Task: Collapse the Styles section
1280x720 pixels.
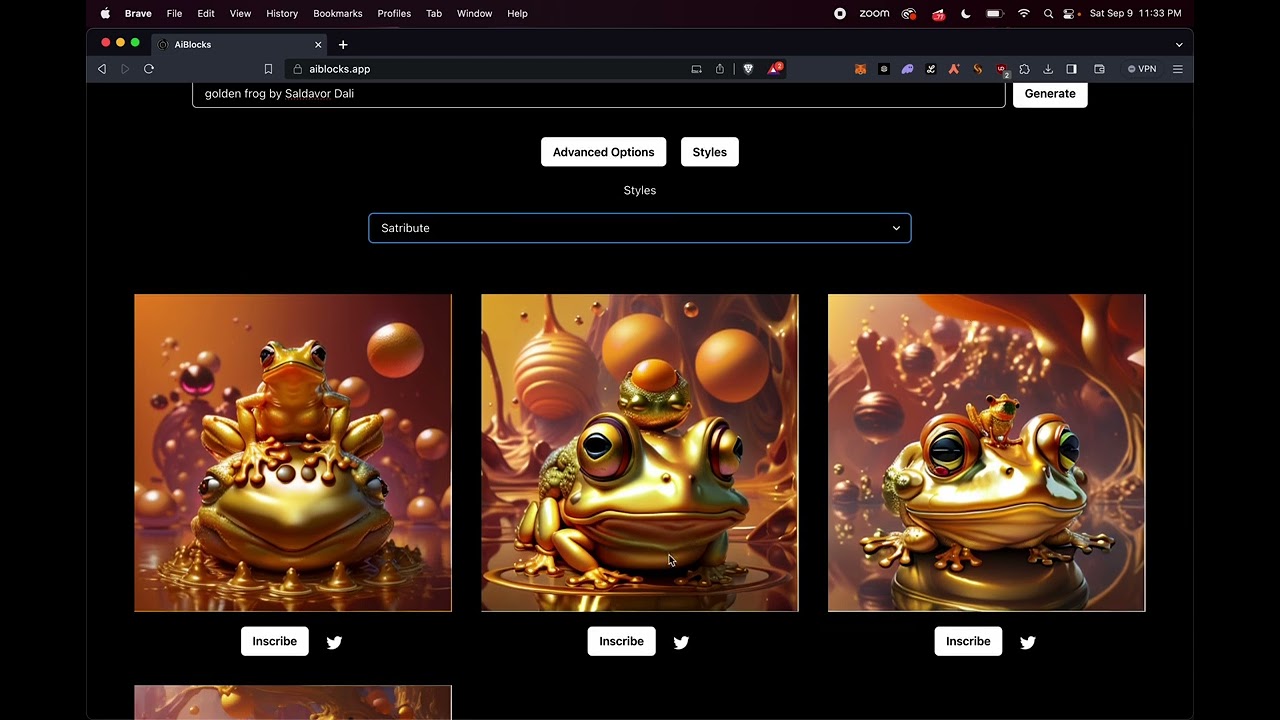Action: [x=710, y=152]
